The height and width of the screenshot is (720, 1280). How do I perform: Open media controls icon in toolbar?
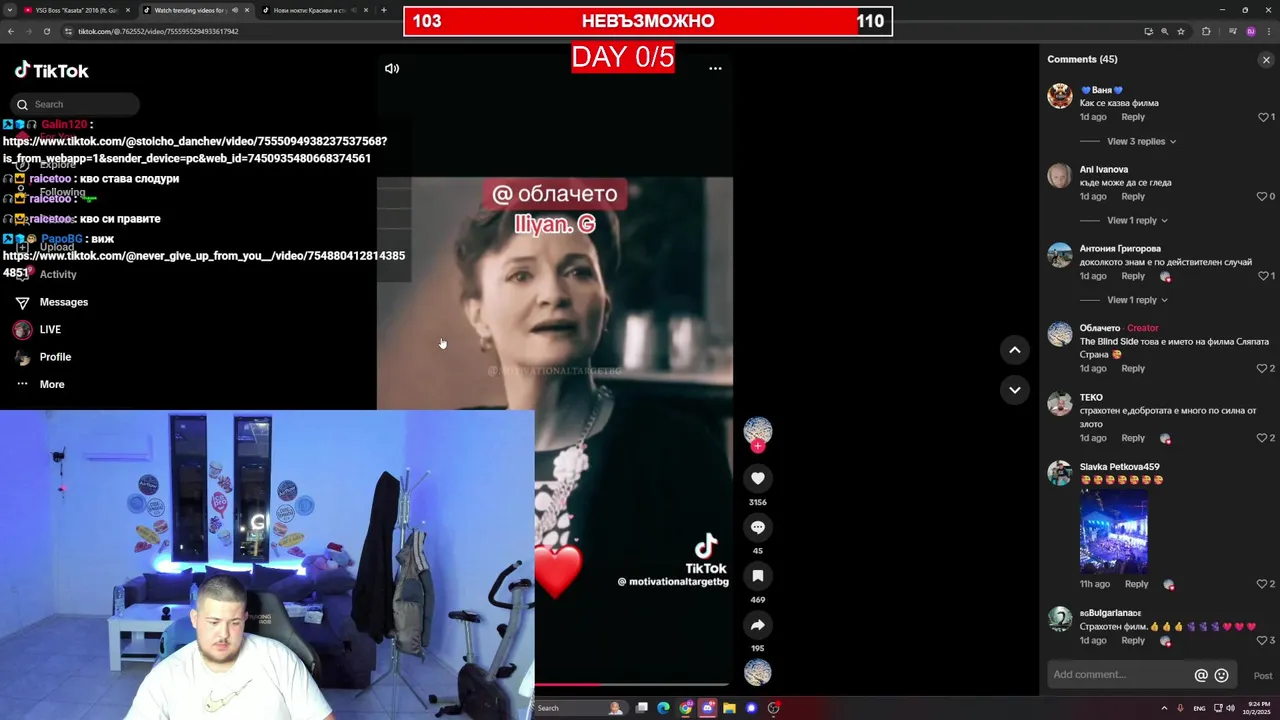pos(1233,31)
